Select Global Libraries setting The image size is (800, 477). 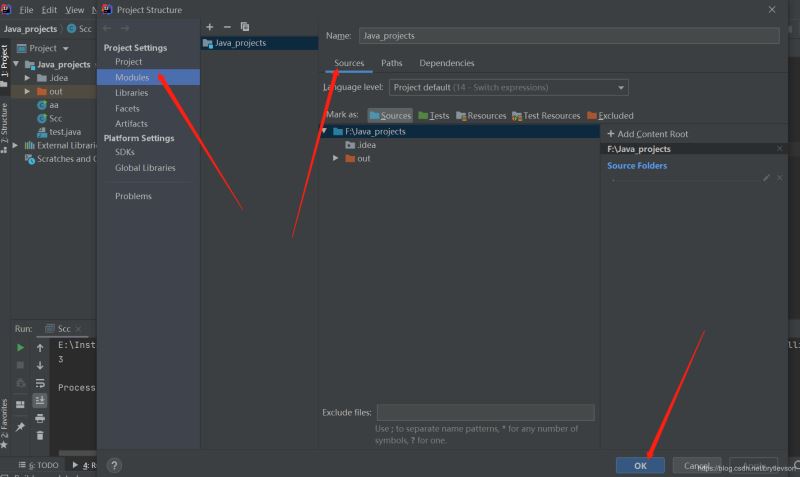pyautogui.click(x=145, y=167)
